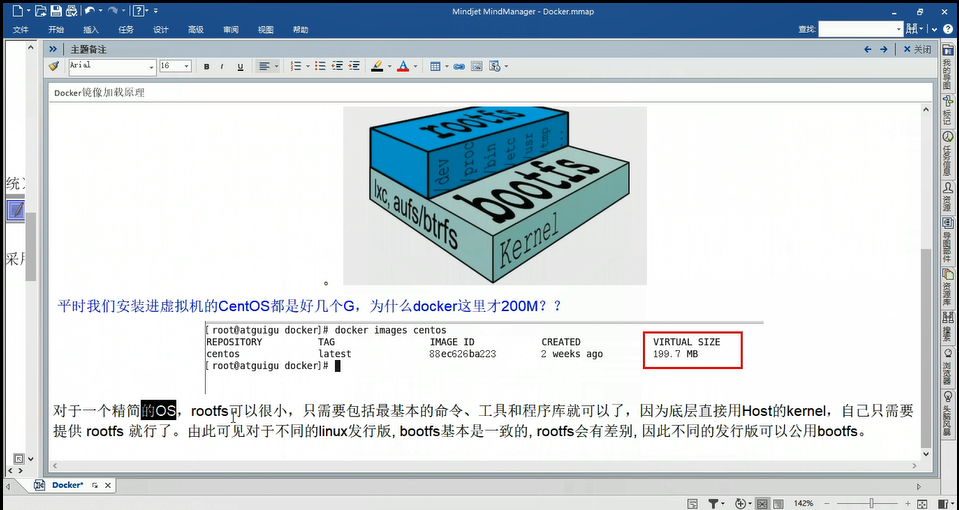Open a file with folder icon
This screenshot has height=510, width=959.
[40, 10]
